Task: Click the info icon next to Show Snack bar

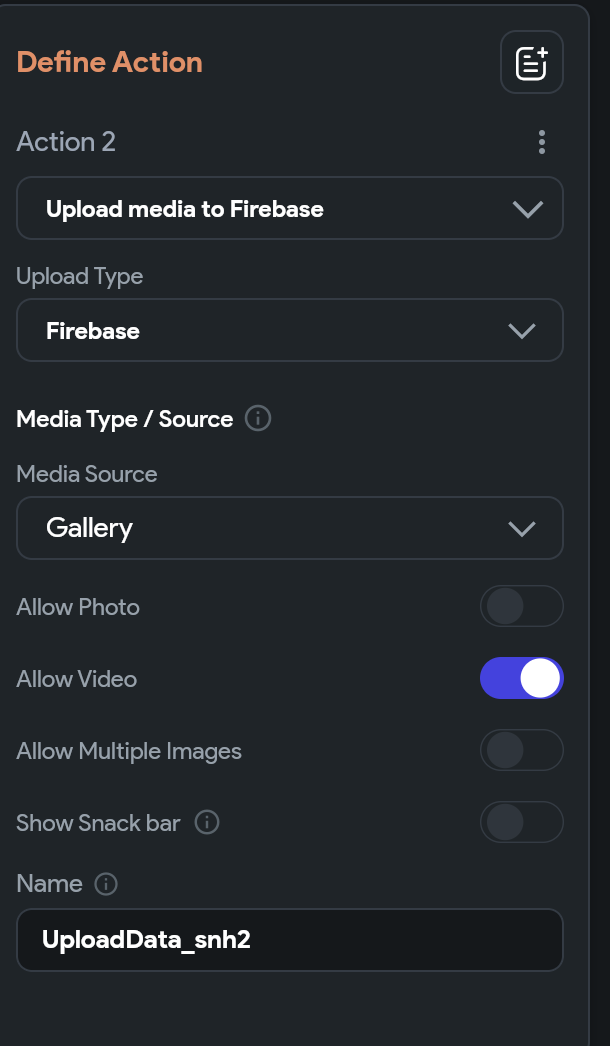Action: click(x=207, y=822)
